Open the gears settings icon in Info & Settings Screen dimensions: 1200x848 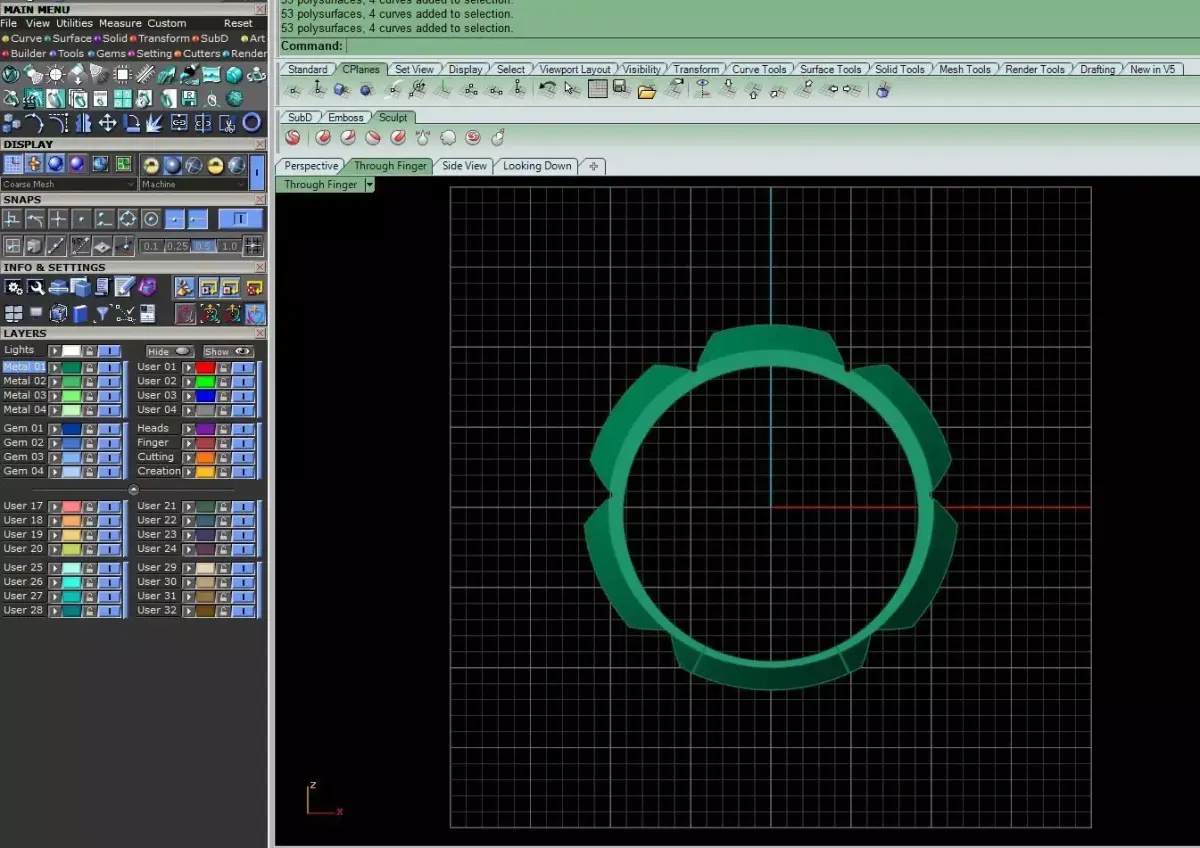coord(13,288)
